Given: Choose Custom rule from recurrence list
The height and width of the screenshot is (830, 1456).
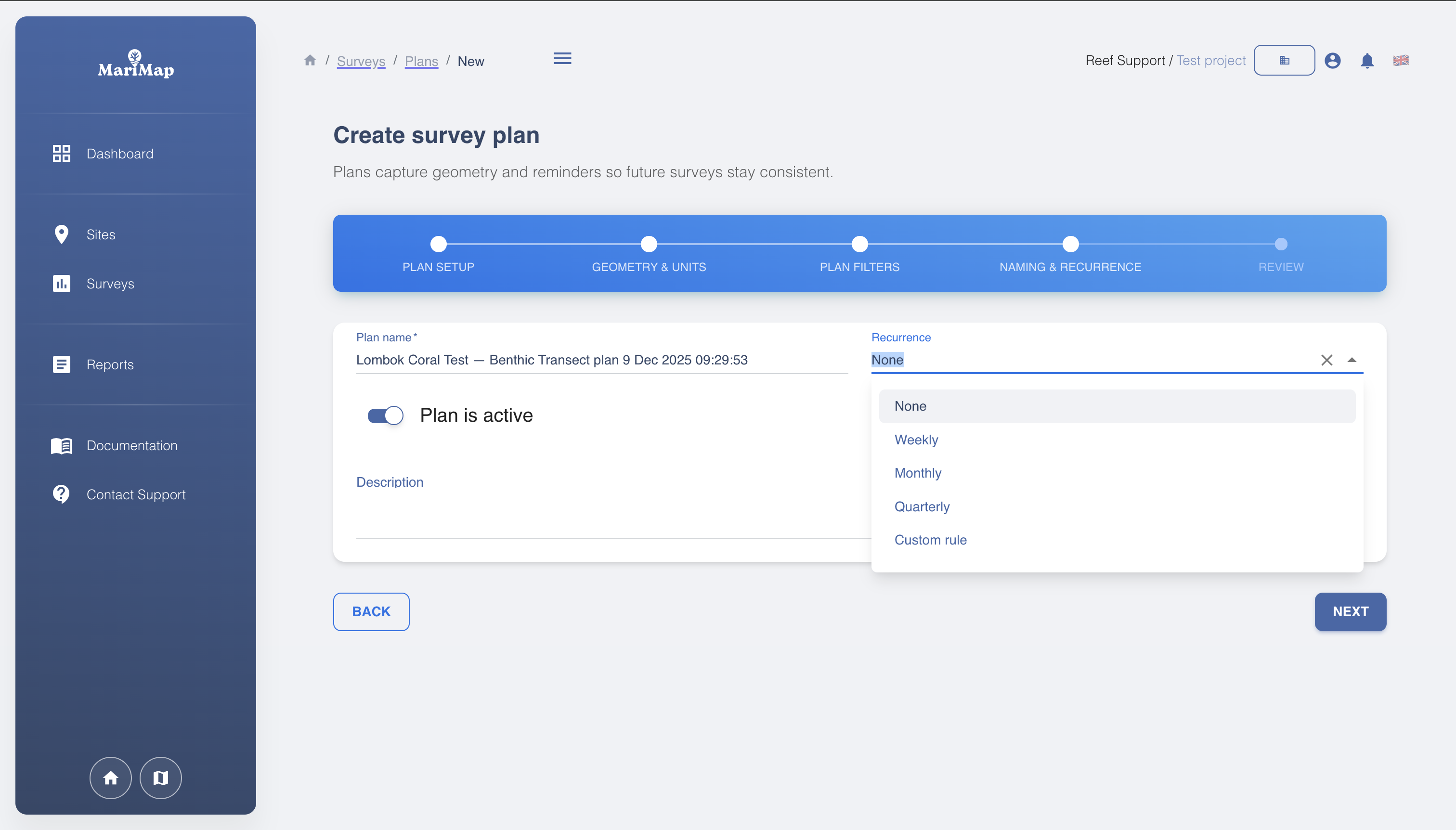Looking at the screenshot, I should tap(930, 540).
